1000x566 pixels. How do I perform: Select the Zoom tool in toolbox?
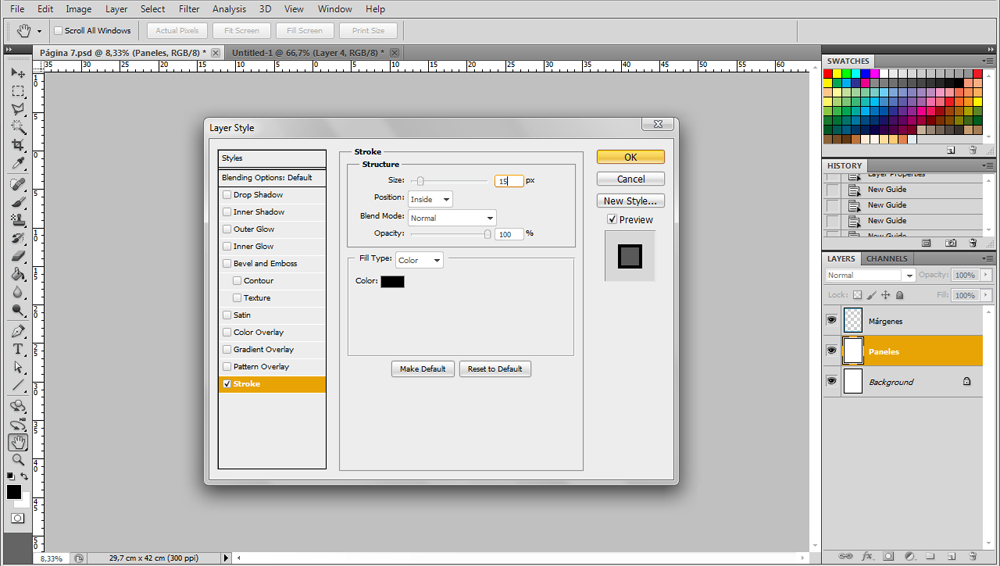[x=18, y=459]
